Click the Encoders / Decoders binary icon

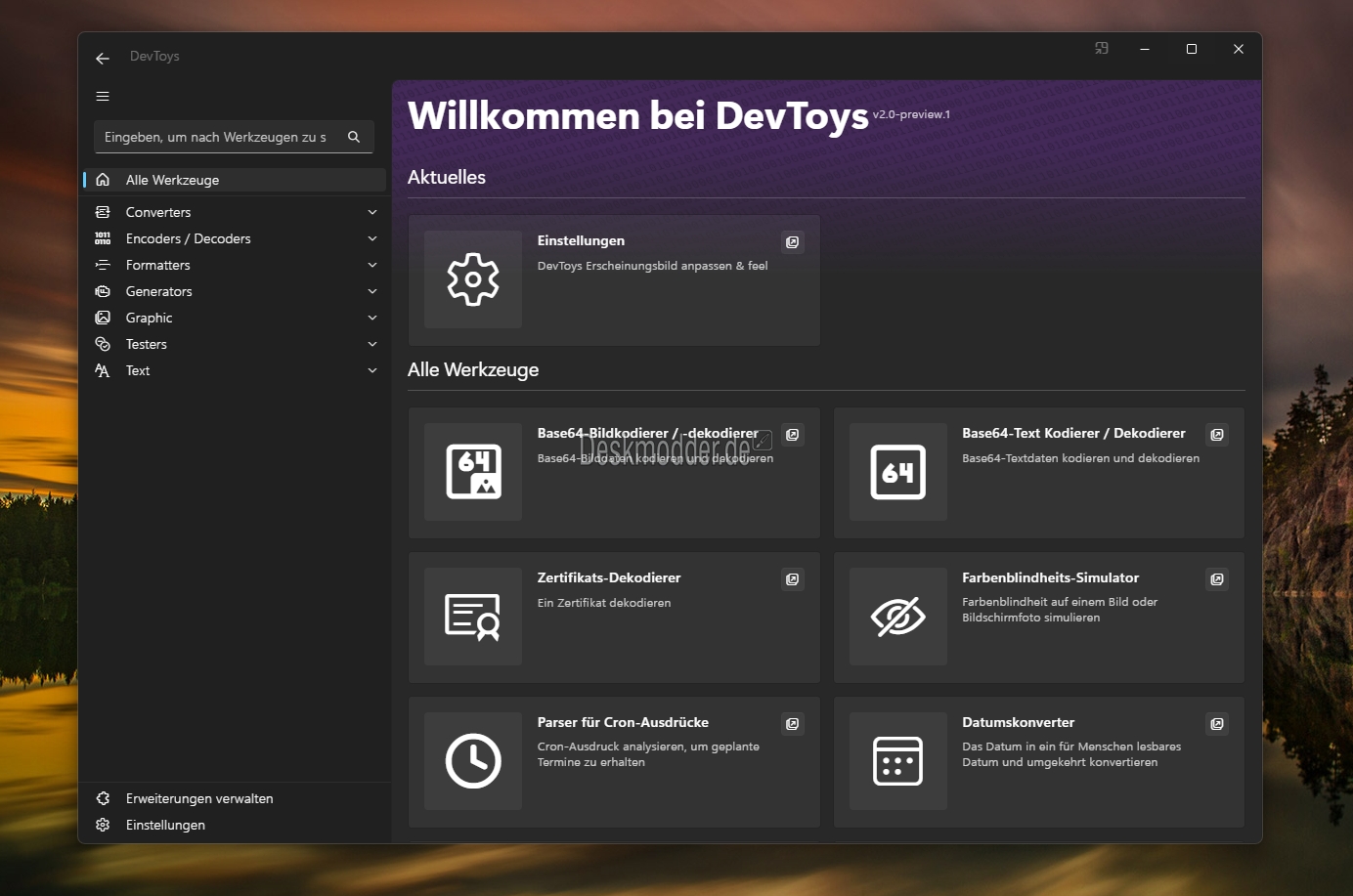click(103, 238)
